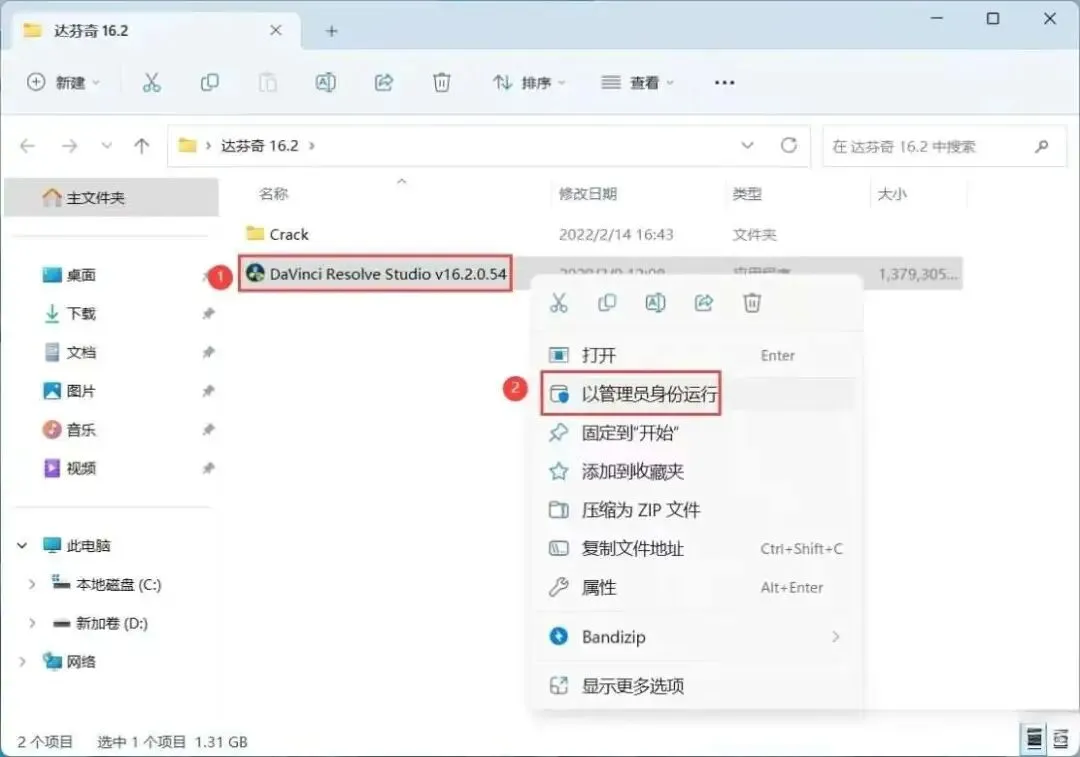Expand the 网络 tree node
Image resolution: width=1080 pixels, height=757 pixels.
22,661
